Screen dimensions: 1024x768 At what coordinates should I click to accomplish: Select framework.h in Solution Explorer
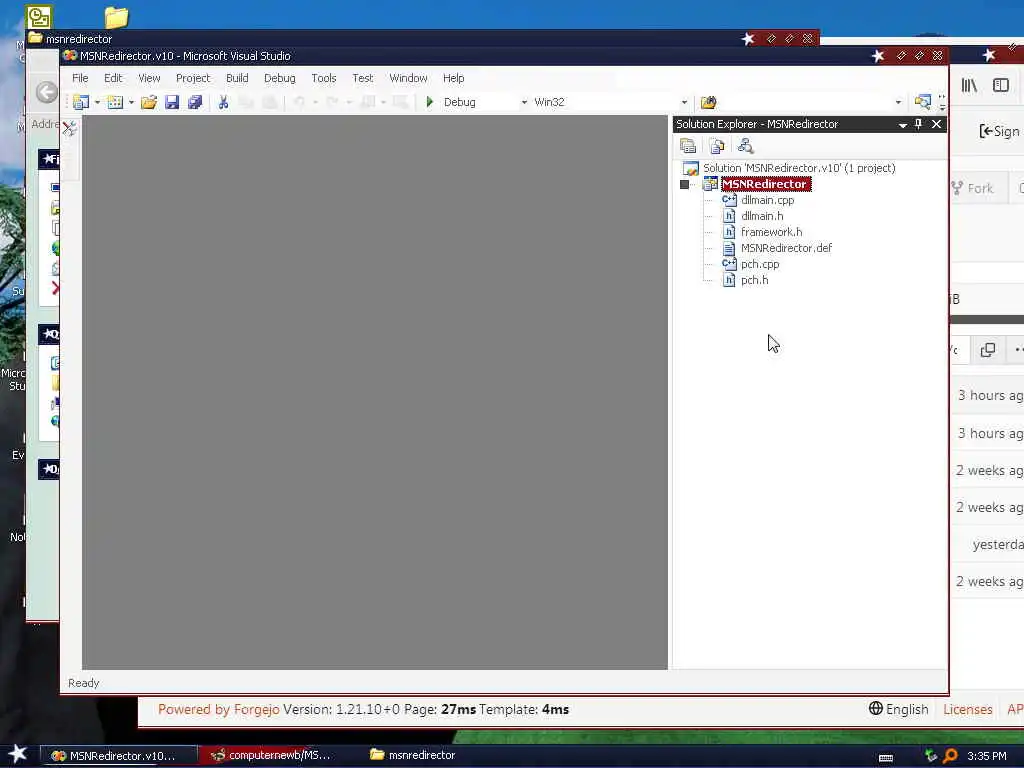(x=771, y=232)
